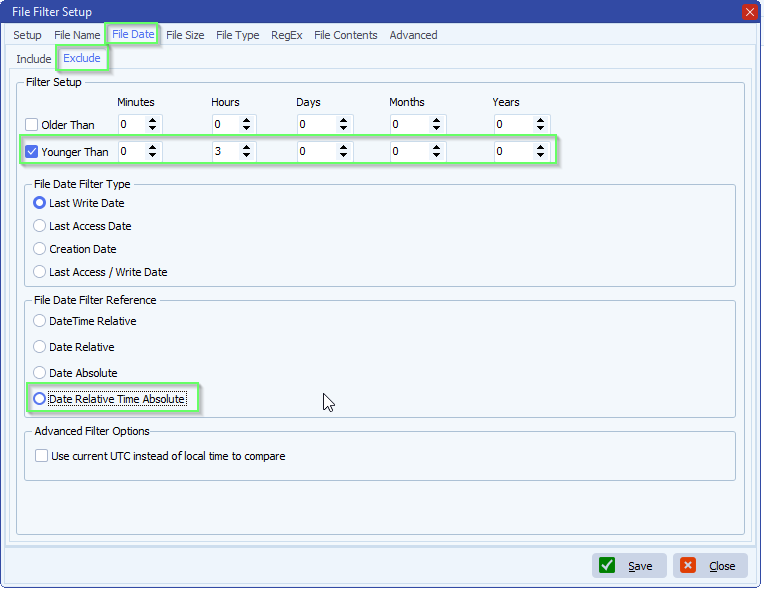This screenshot has width=764, height=592.
Task: Click the Younger Than days input field
Action: pos(317,151)
